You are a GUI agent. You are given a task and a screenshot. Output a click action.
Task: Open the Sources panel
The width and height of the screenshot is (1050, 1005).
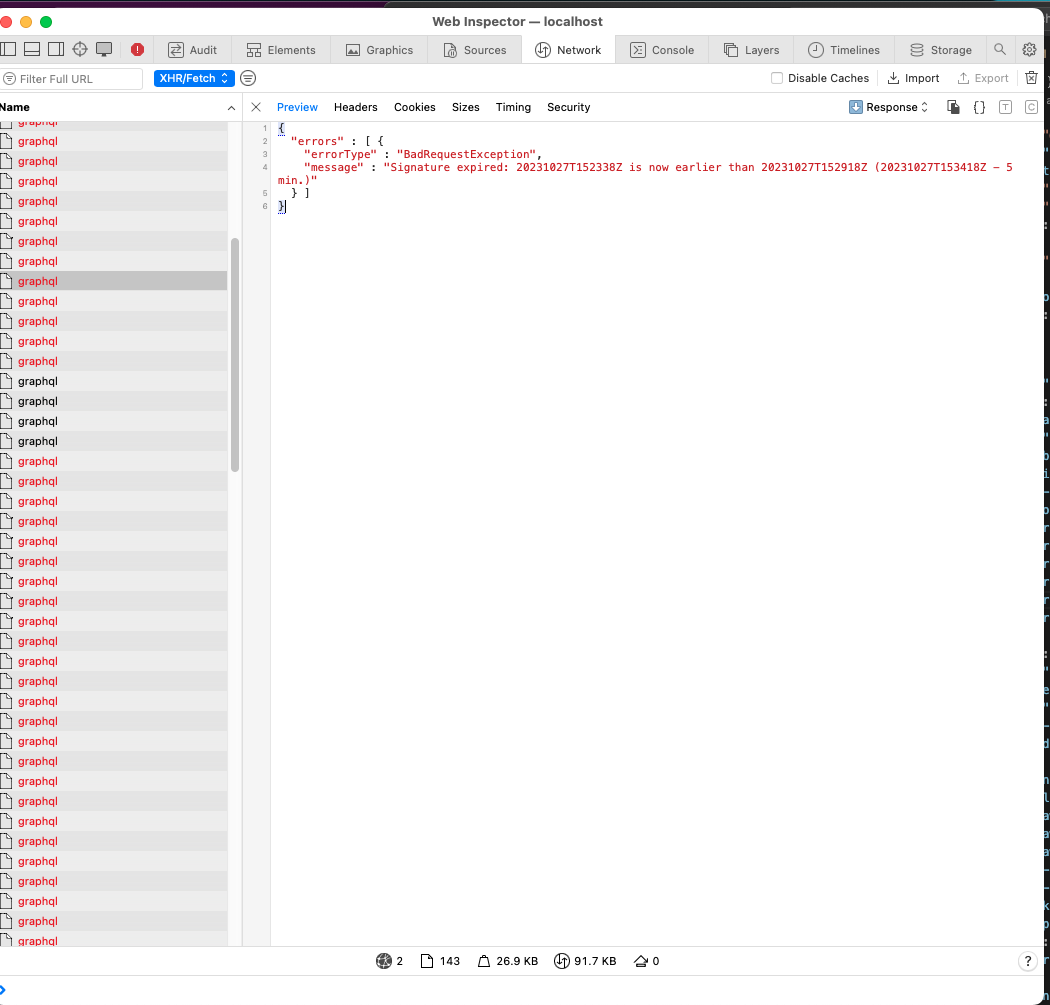point(475,49)
